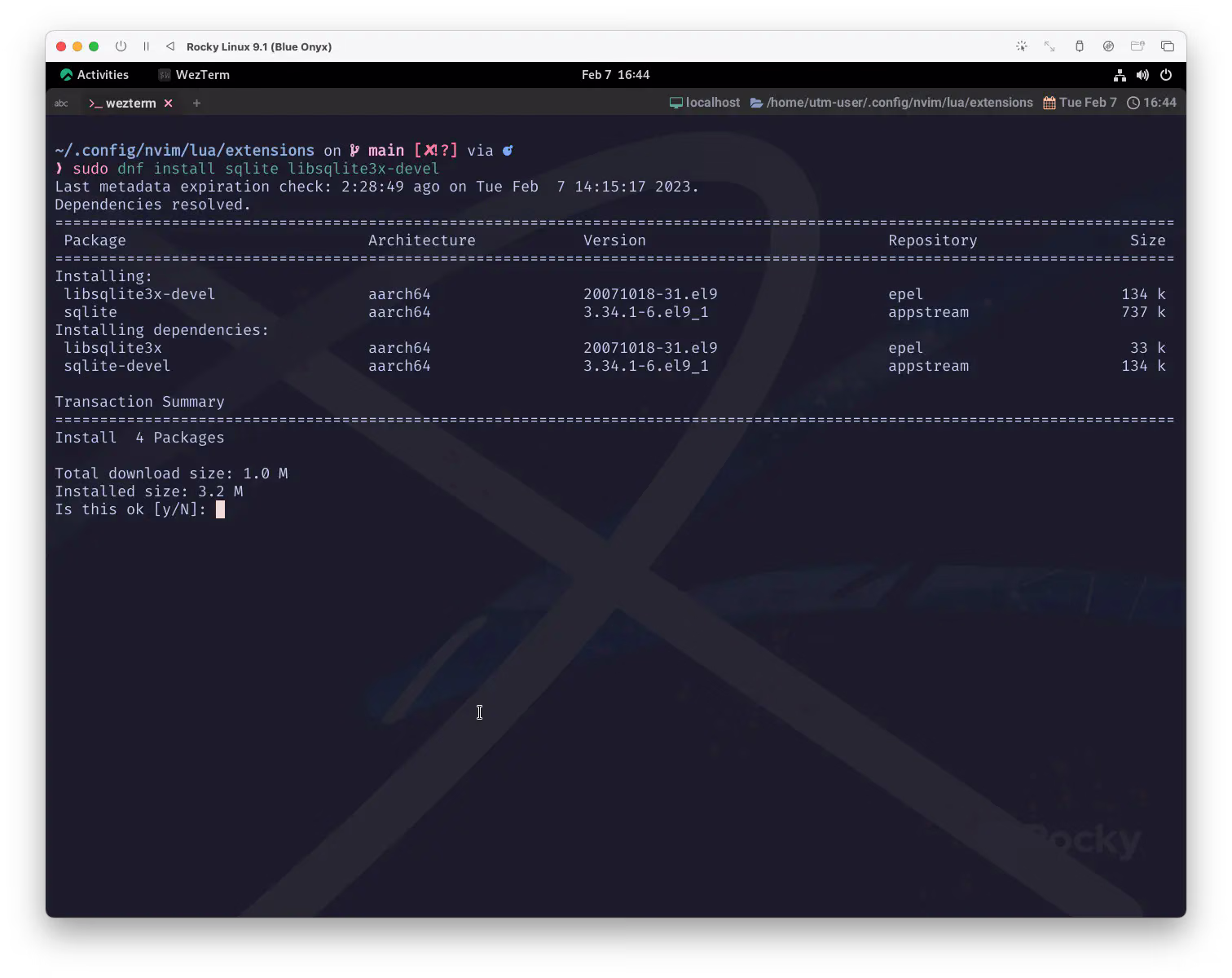This screenshot has height=978, width=1232.
Task: Close the wezterm tab with the X
Action: (168, 104)
